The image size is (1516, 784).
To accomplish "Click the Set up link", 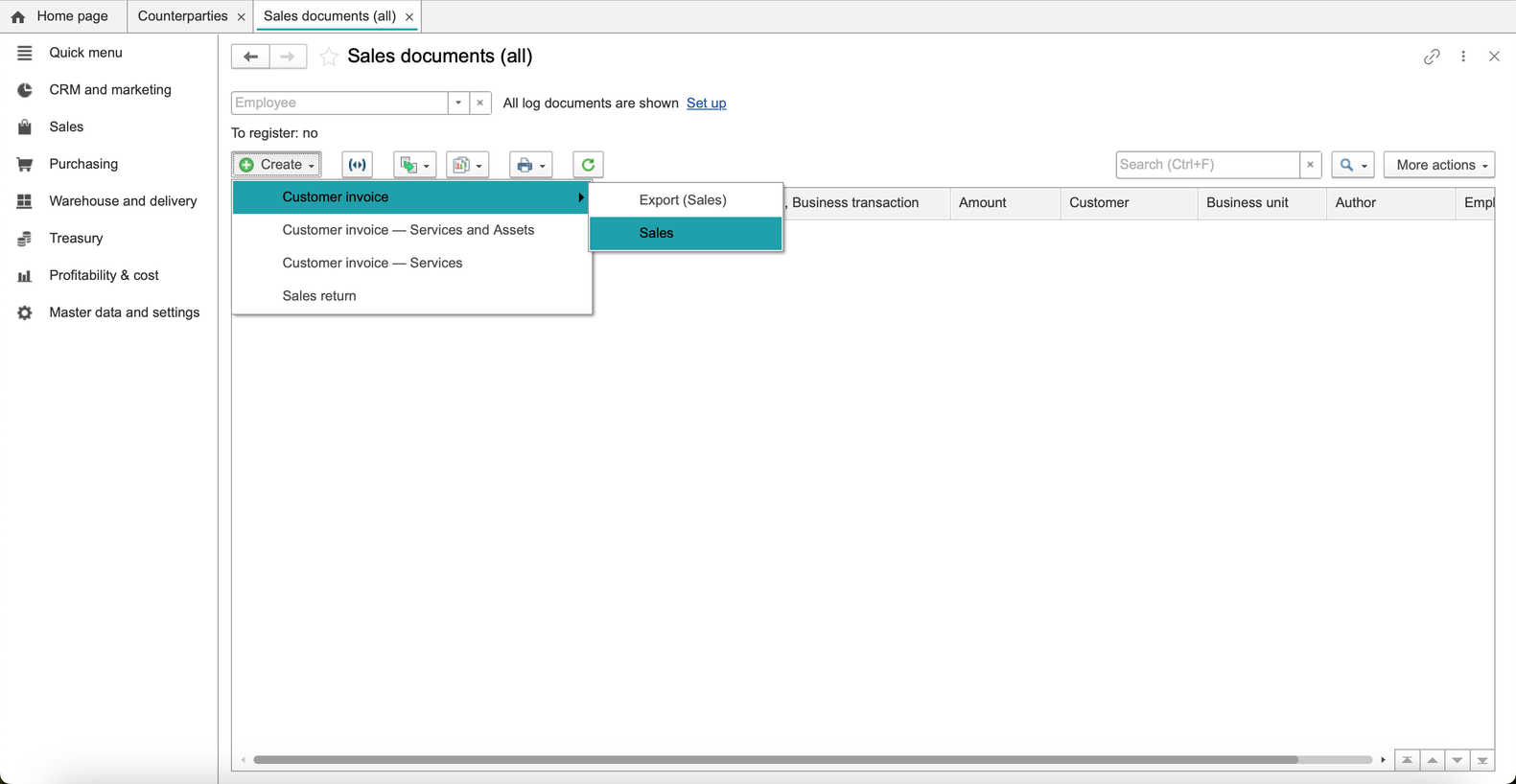I will coord(706,104).
